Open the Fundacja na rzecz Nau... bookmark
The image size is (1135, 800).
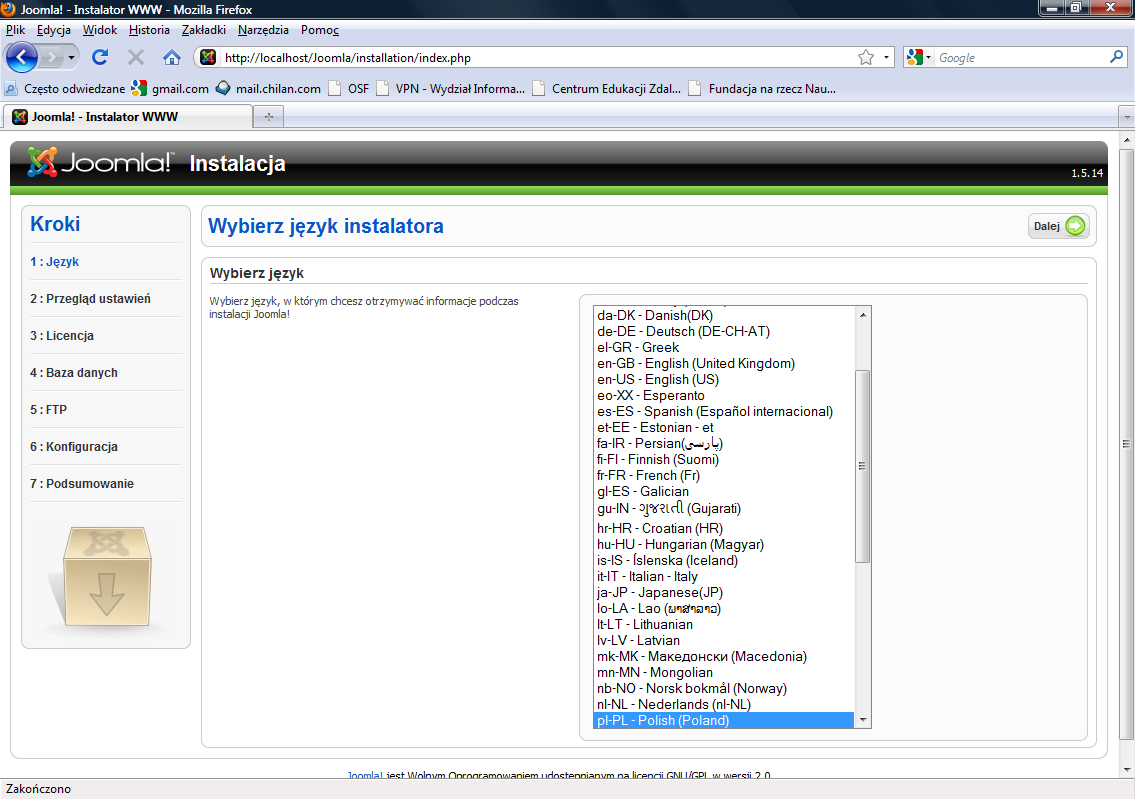[x=762, y=88]
